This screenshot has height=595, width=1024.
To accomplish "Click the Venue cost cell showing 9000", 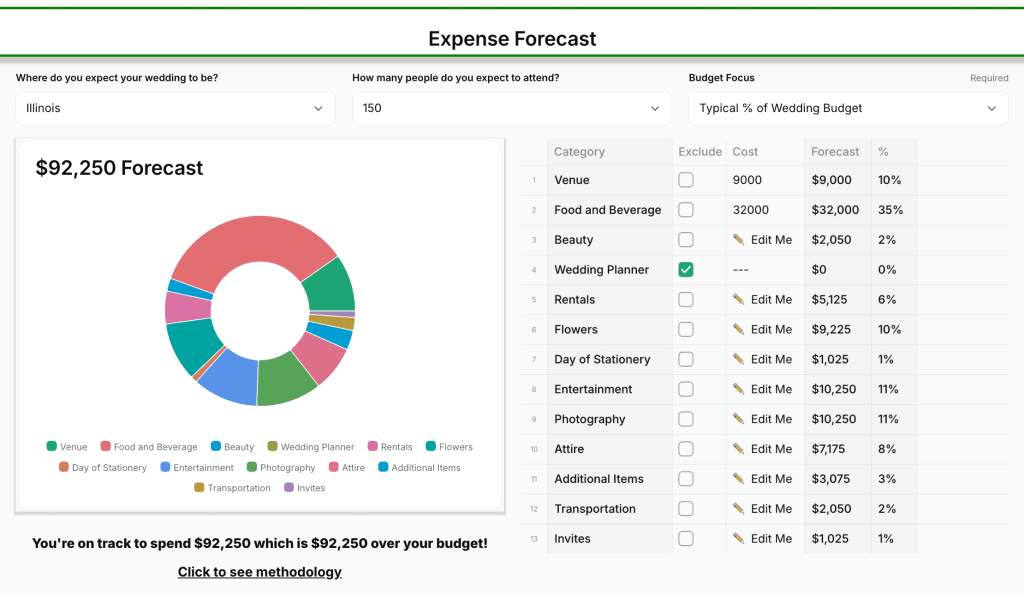I will point(765,180).
